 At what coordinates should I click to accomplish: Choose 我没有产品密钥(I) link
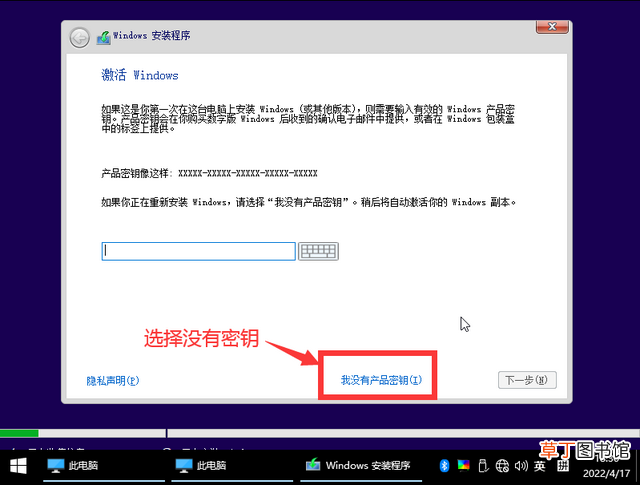click(381, 380)
